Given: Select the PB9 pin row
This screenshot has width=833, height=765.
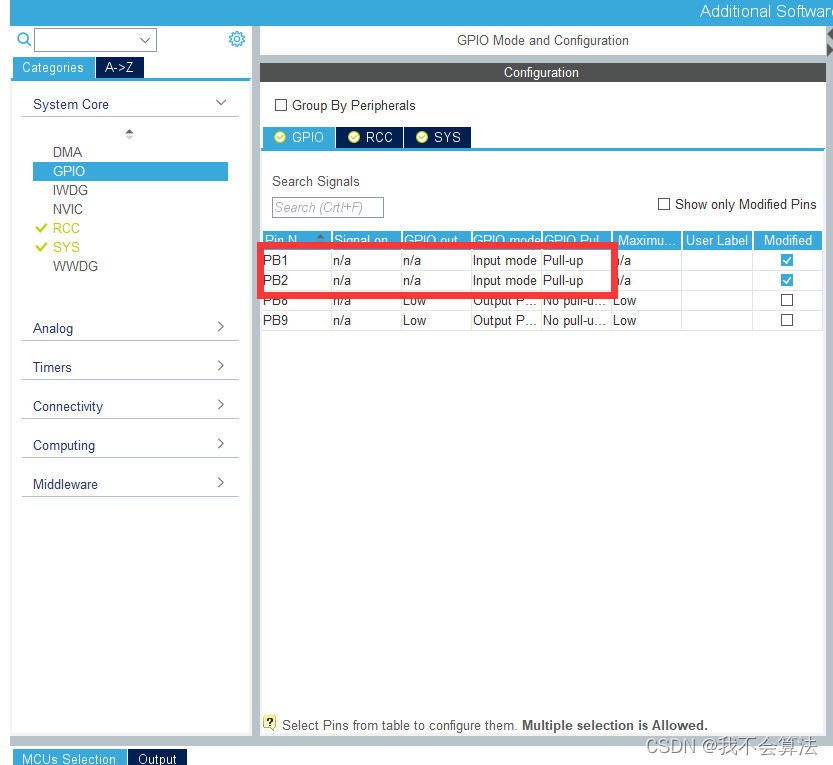Looking at the screenshot, I should coord(542,320).
